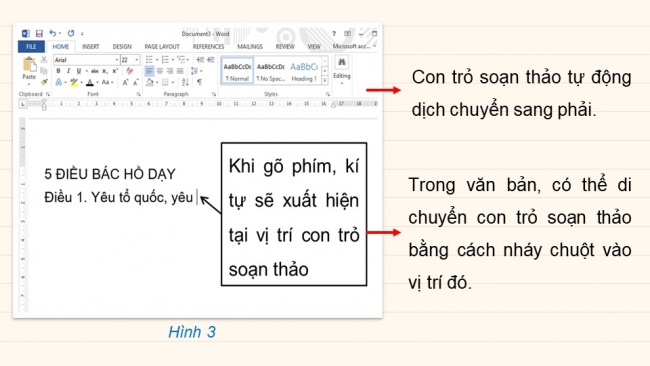Open the font size 22 dropdown
This screenshot has width=650, height=366.
pyautogui.click(x=130, y=60)
